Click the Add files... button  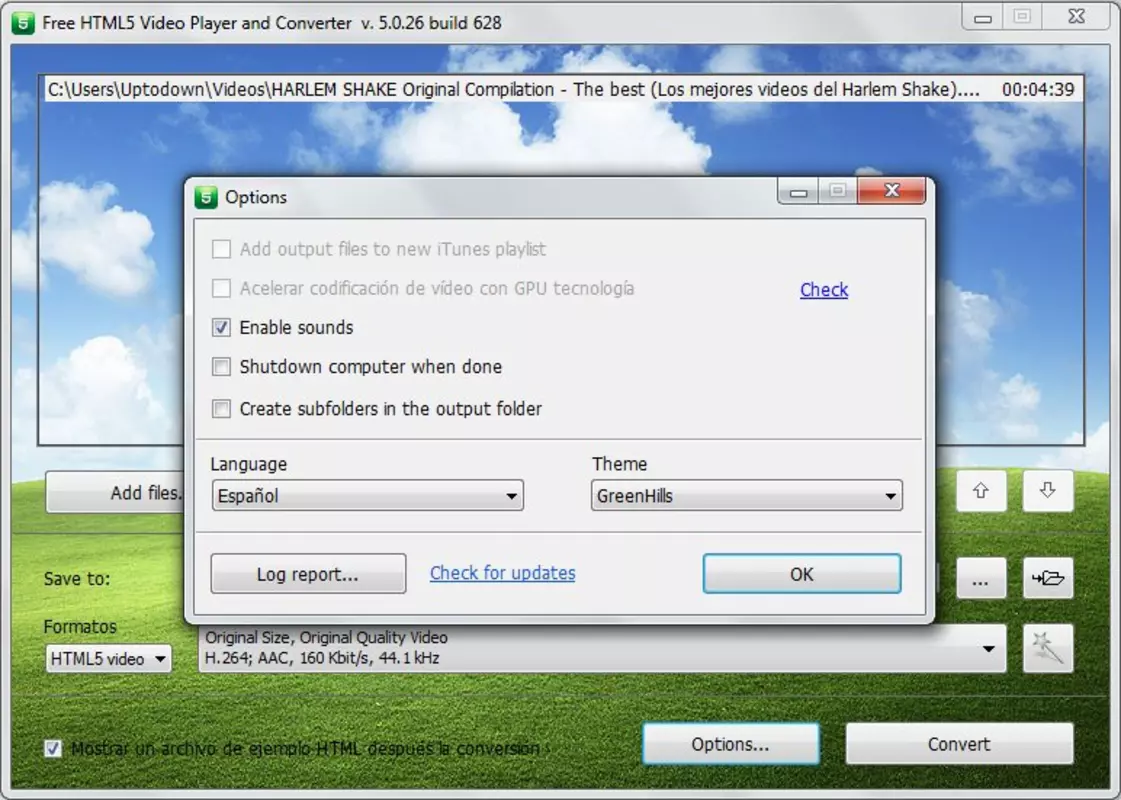click(x=114, y=492)
